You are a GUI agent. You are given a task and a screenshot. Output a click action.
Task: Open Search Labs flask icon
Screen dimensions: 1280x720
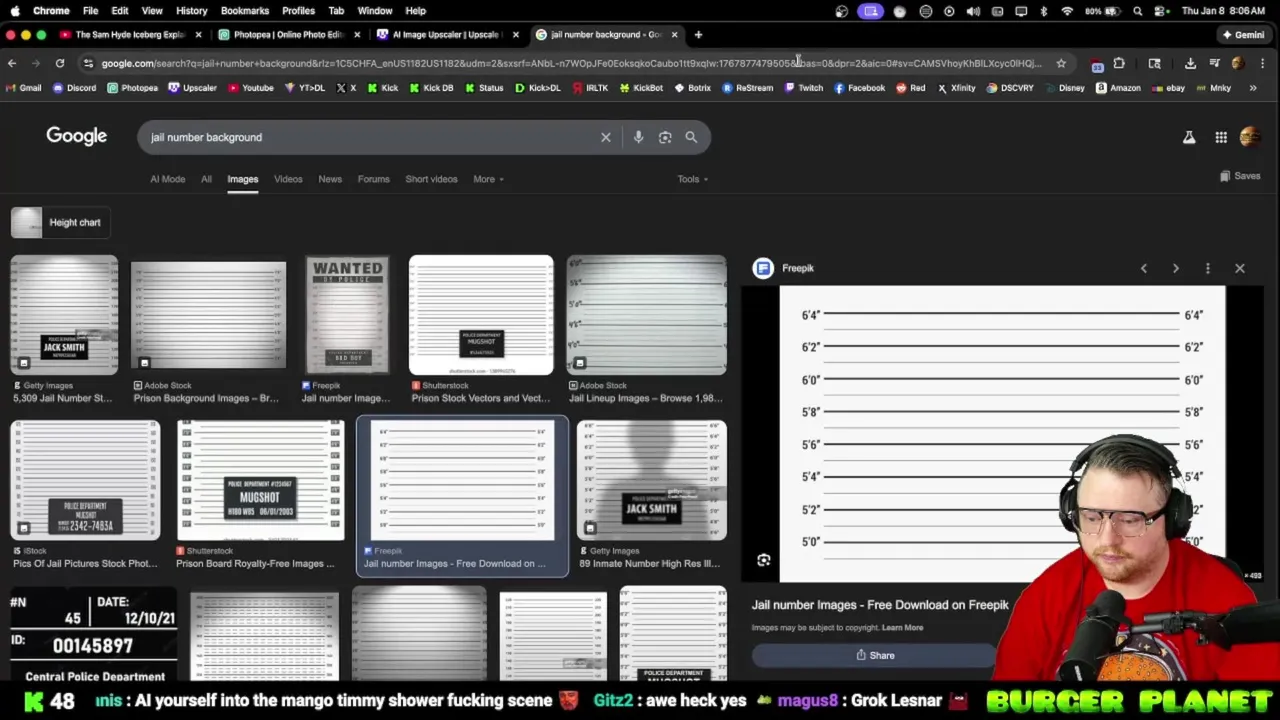1189,137
